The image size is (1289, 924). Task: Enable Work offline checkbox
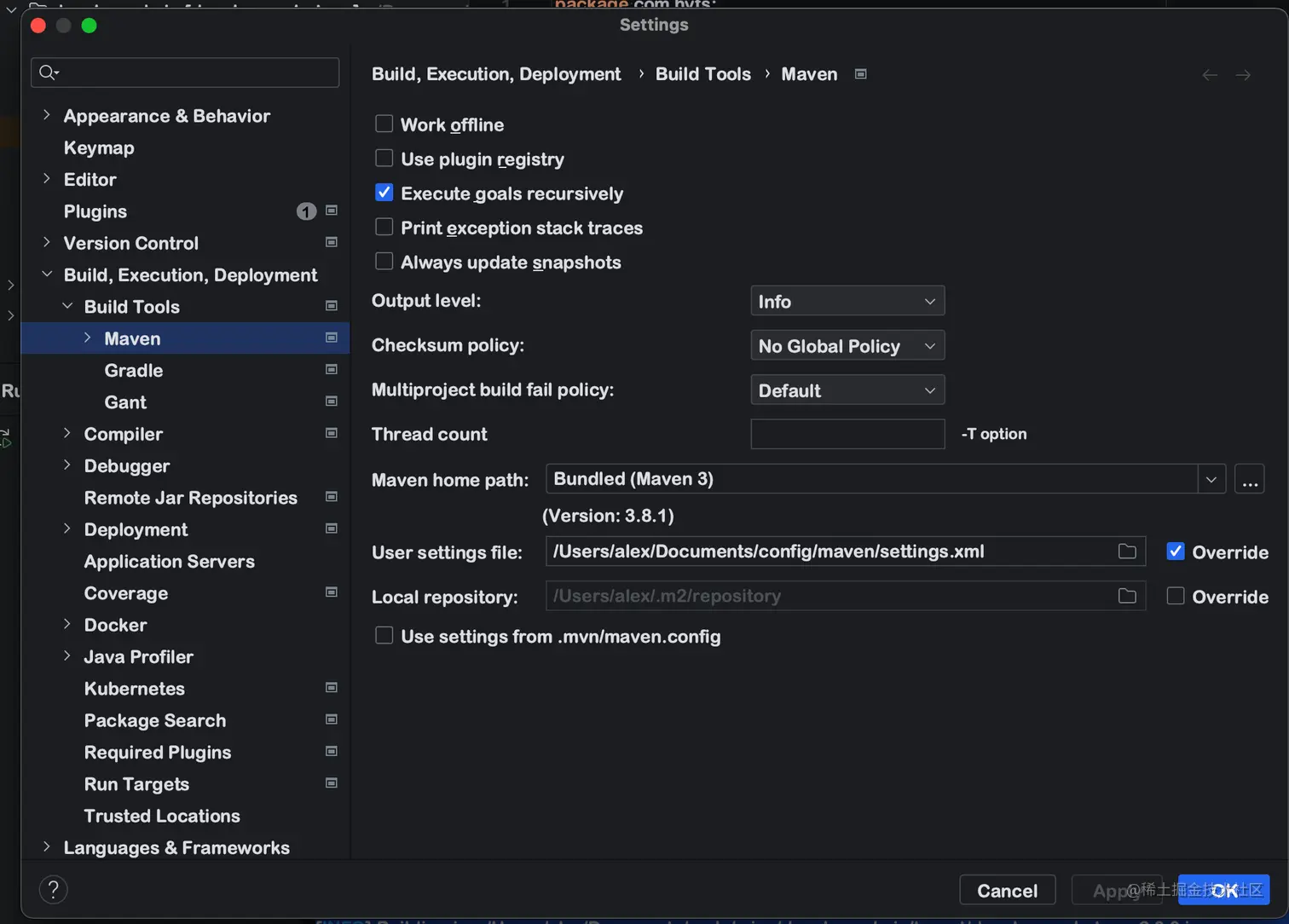[x=384, y=124]
